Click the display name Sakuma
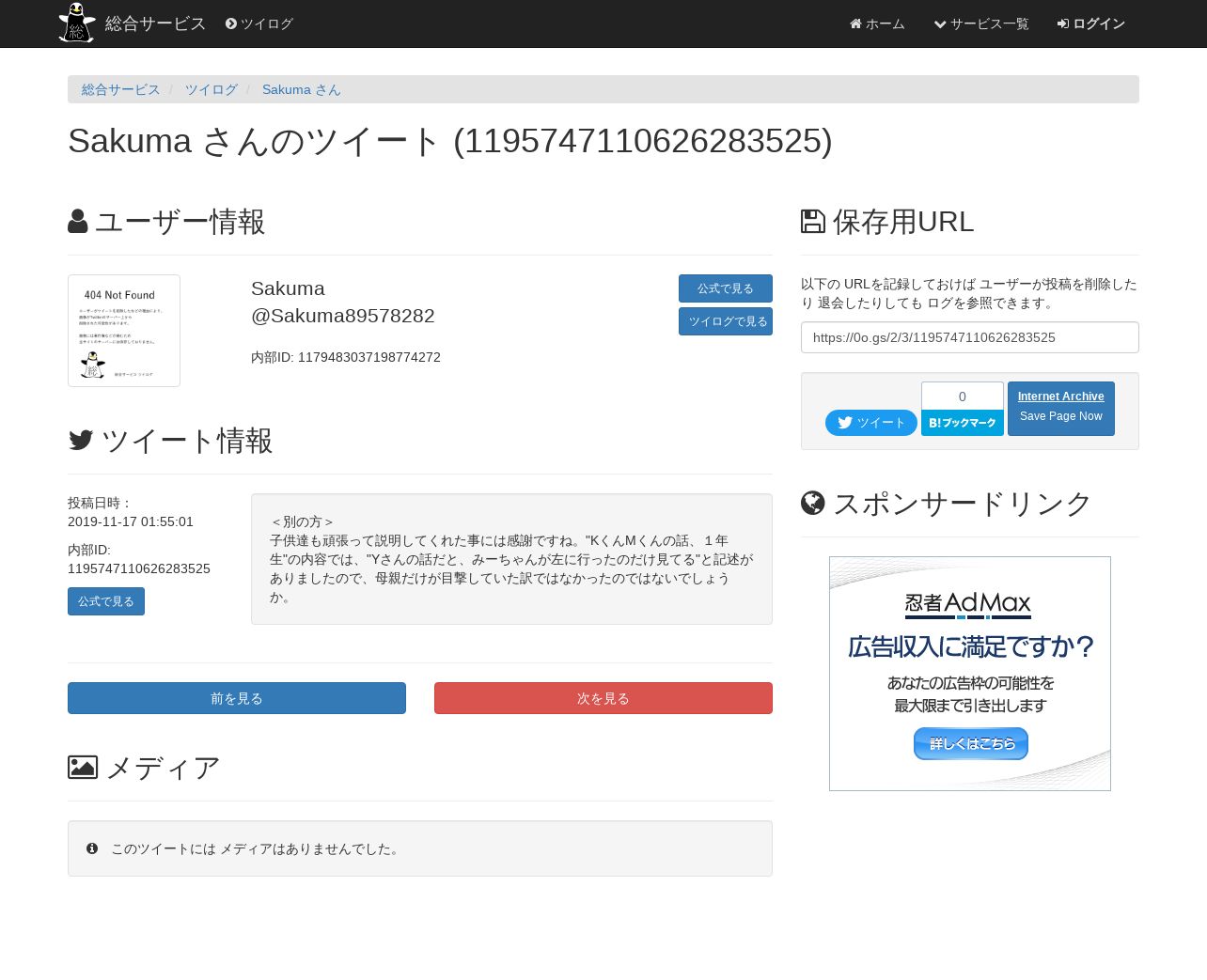The width and height of the screenshot is (1207, 980). coord(288,288)
